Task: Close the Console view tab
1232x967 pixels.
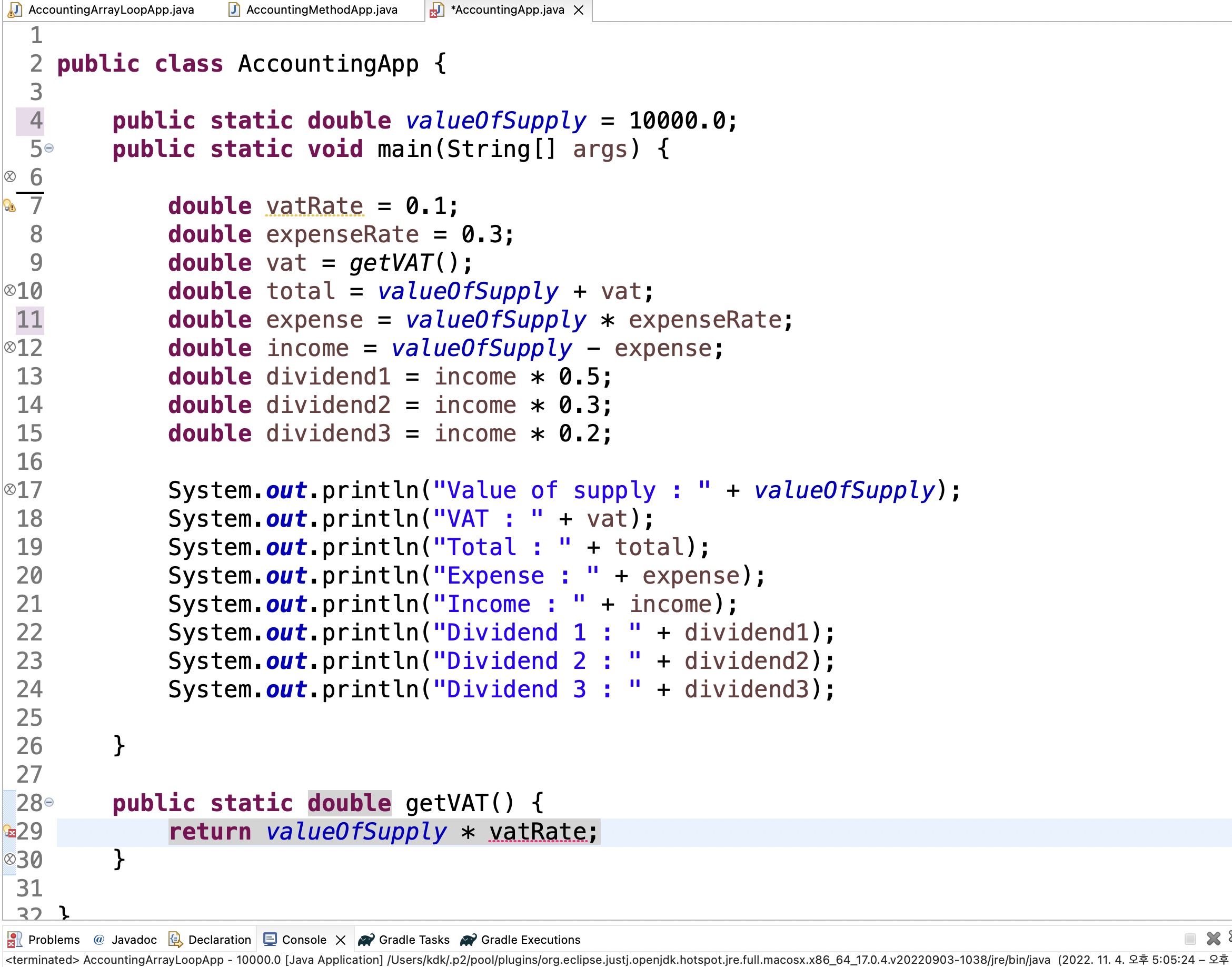Action: (x=341, y=940)
